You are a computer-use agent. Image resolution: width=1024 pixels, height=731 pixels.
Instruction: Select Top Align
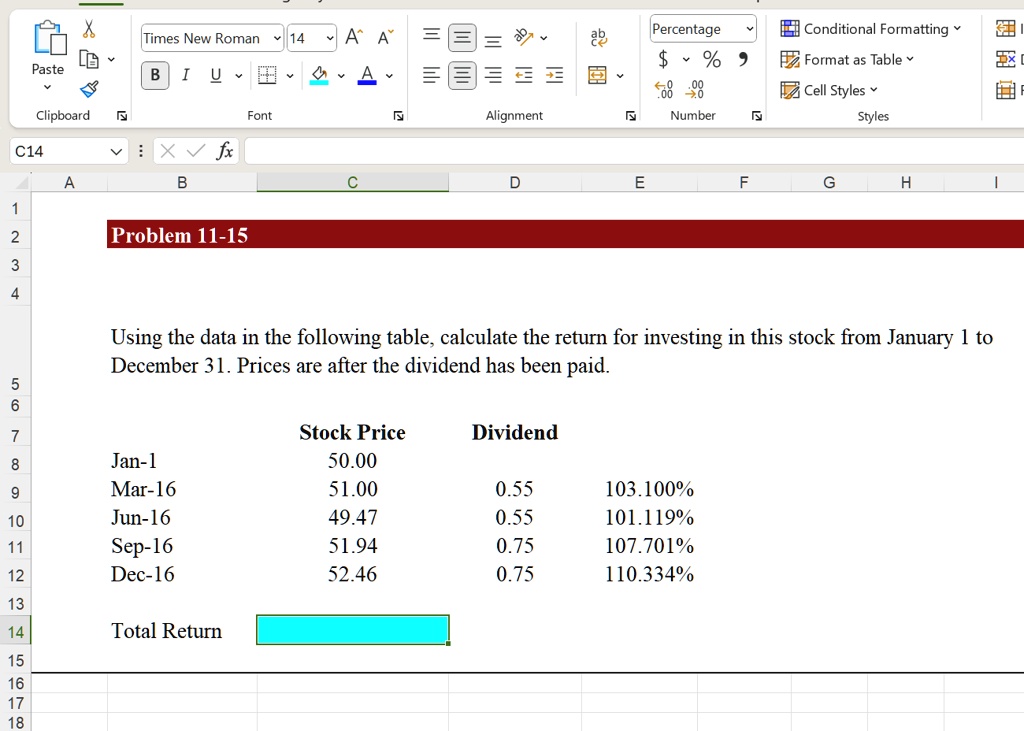coord(431,35)
